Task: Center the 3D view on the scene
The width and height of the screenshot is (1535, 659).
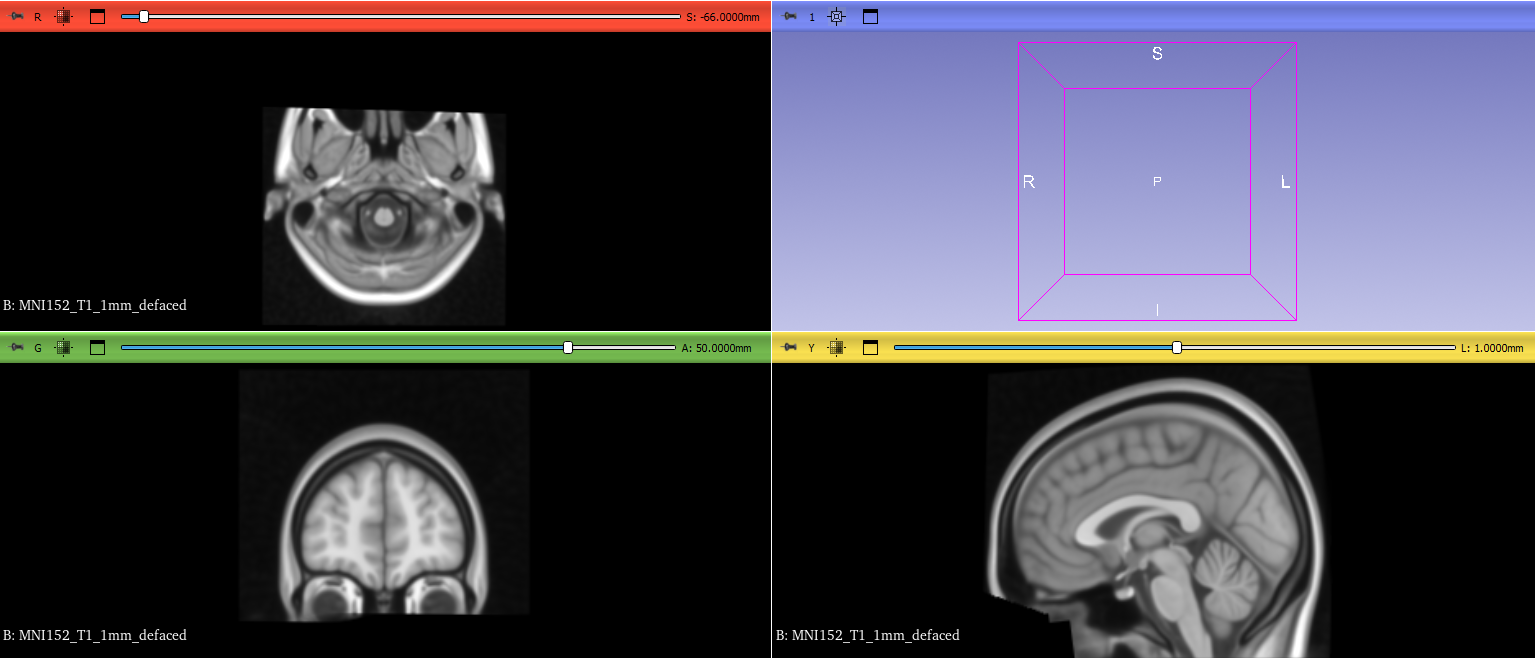Action: 837,17
